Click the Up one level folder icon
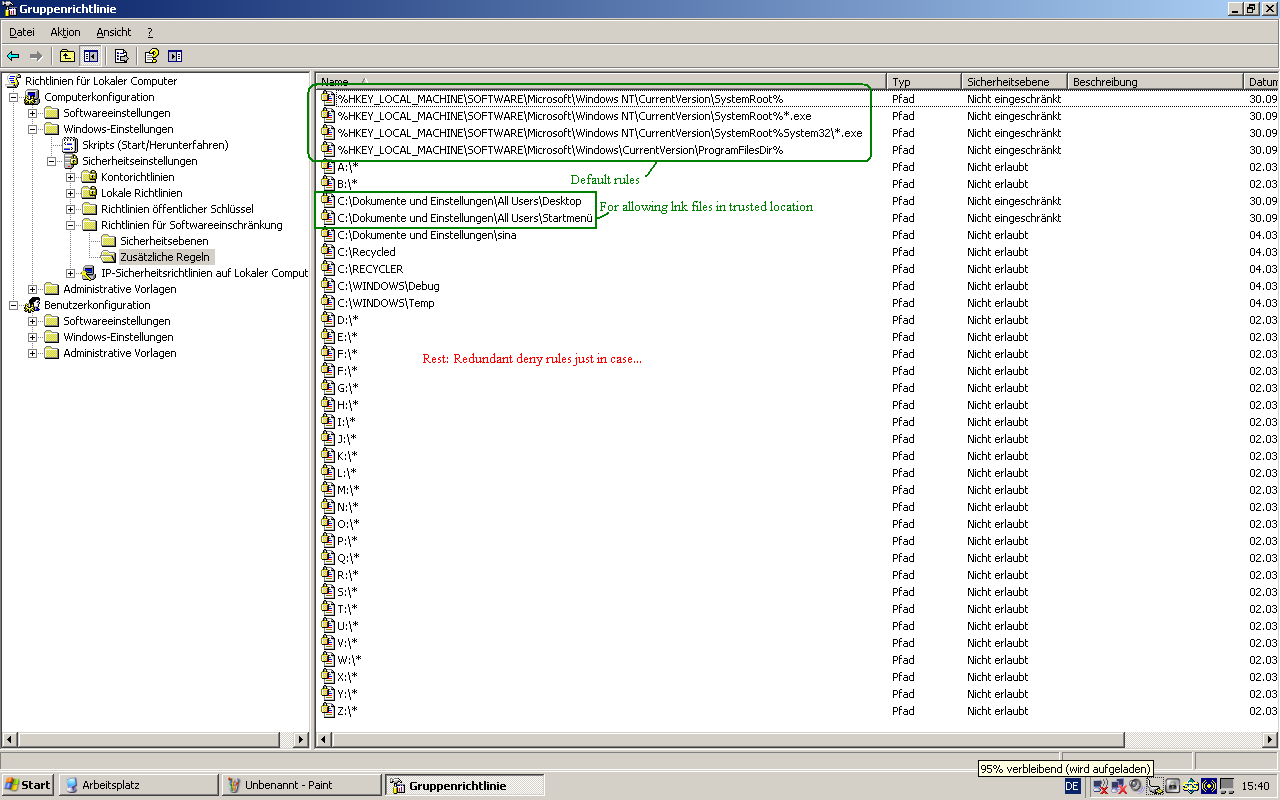 click(66, 55)
